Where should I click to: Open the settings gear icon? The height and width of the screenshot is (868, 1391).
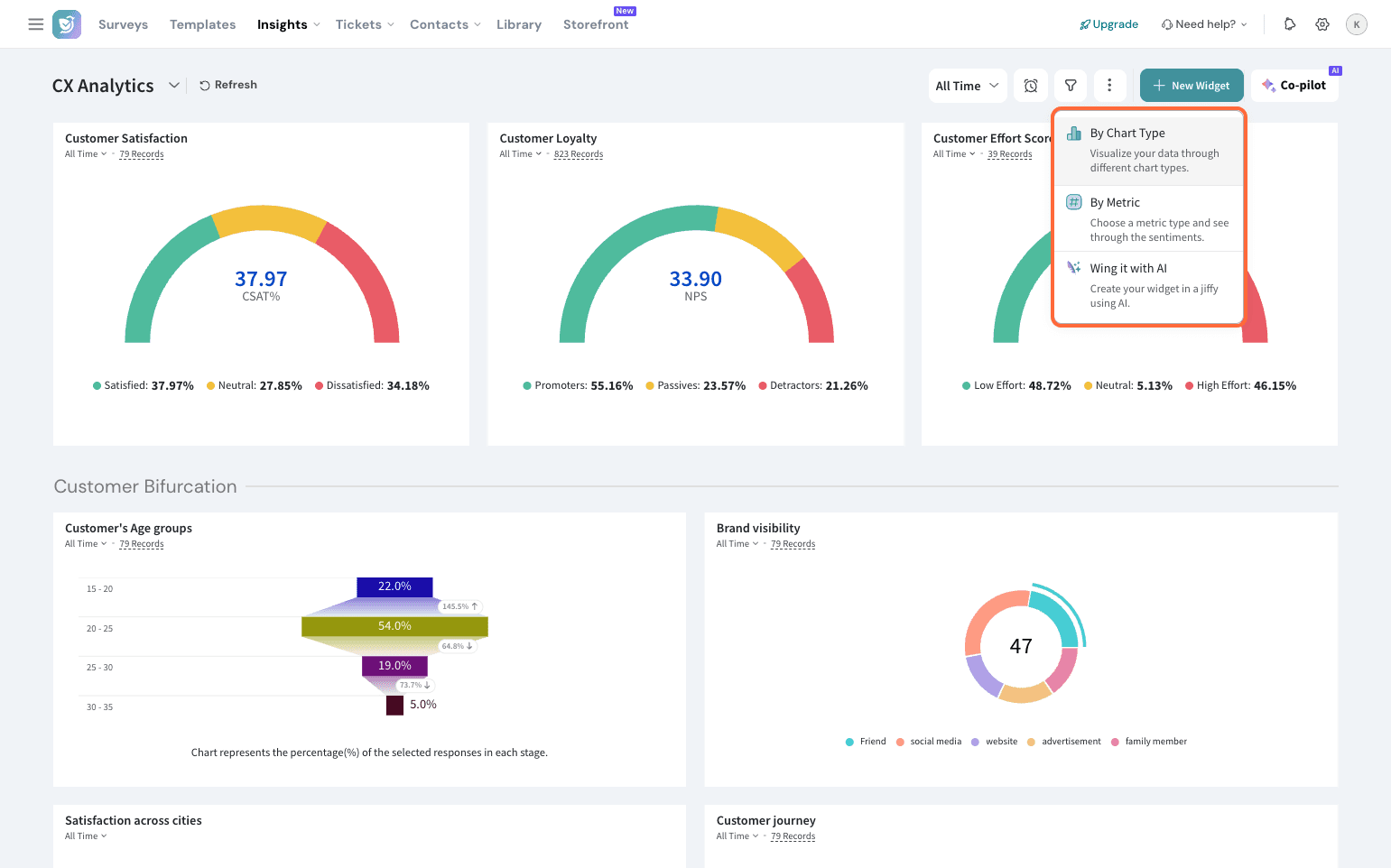point(1322,24)
